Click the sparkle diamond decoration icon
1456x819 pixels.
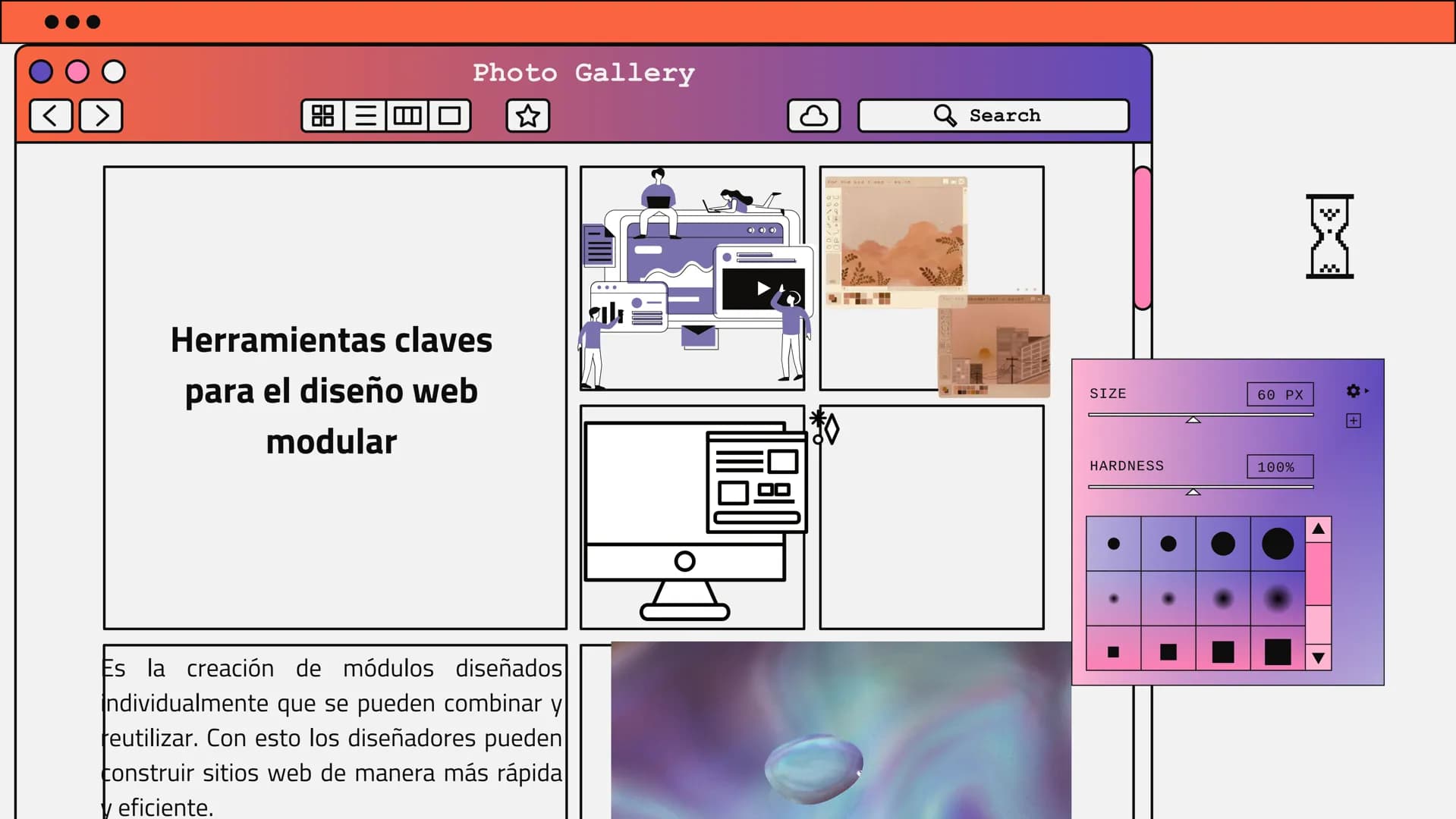825,427
